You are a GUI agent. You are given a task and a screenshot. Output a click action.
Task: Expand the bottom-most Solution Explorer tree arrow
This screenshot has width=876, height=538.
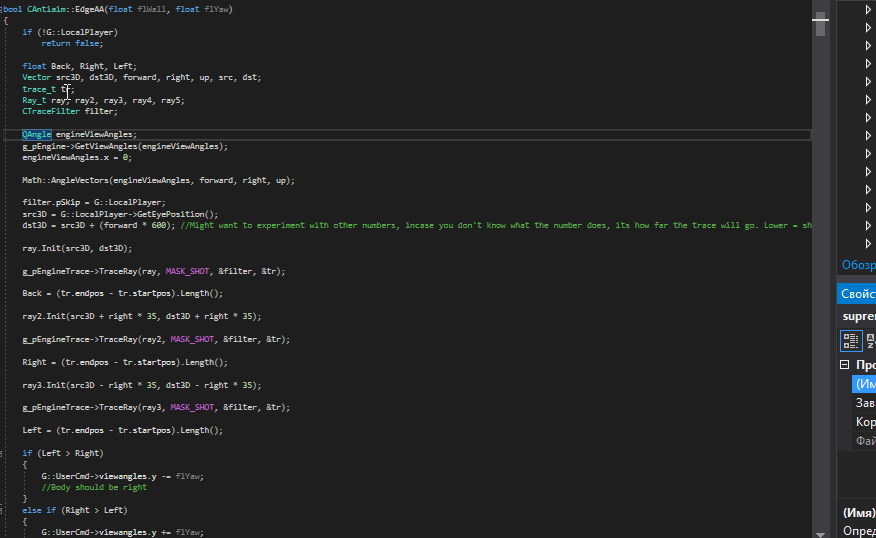pyautogui.click(x=868, y=243)
